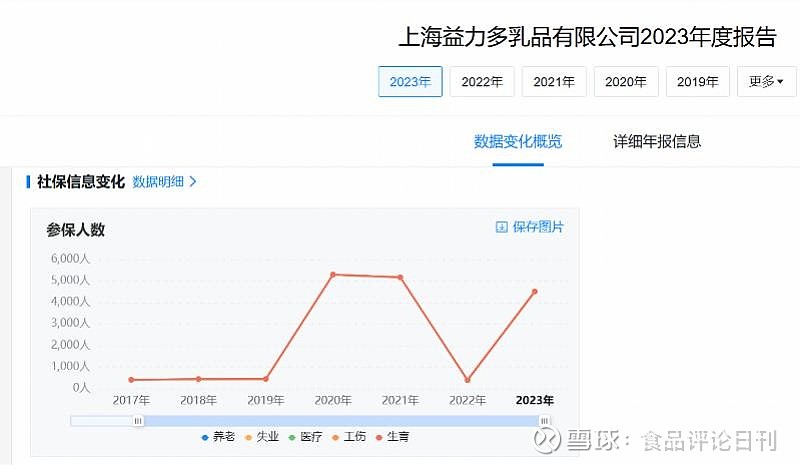Toggle the 生育 legend series
This screenshot has width=800, height=465.
click(392, 437)
